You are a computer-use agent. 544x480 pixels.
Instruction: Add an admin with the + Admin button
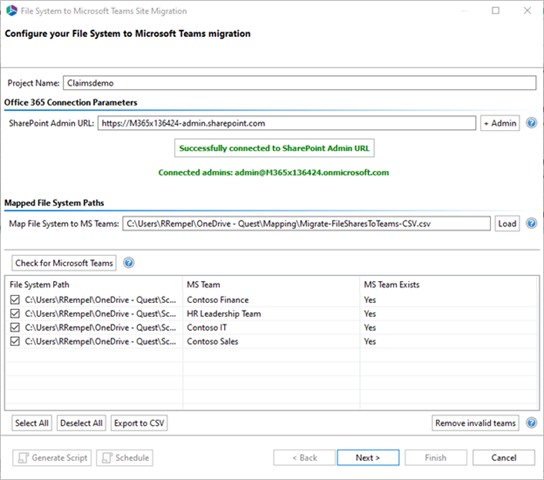coord(500,123)
